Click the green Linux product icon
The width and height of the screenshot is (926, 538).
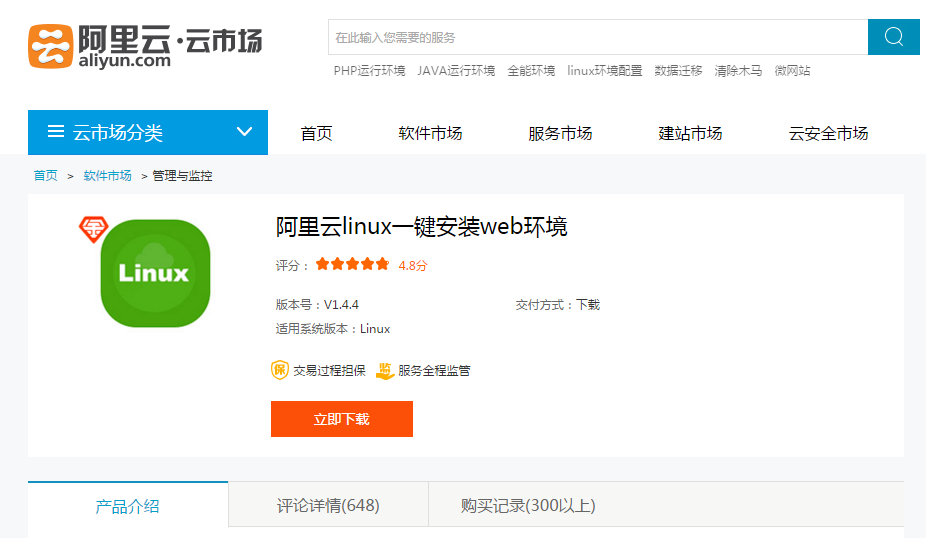tap(155, 273)
